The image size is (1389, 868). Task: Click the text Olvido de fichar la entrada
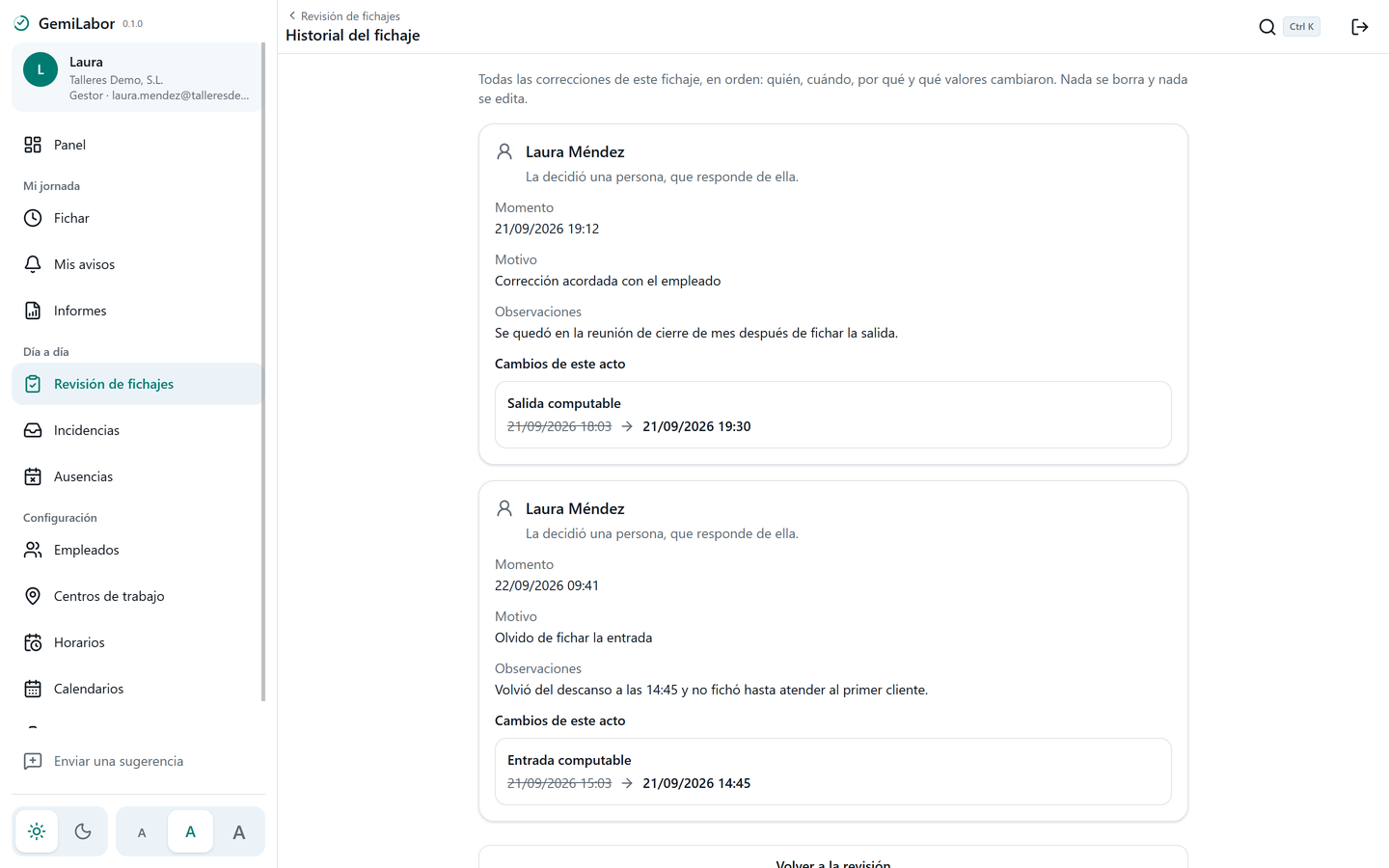574,637
